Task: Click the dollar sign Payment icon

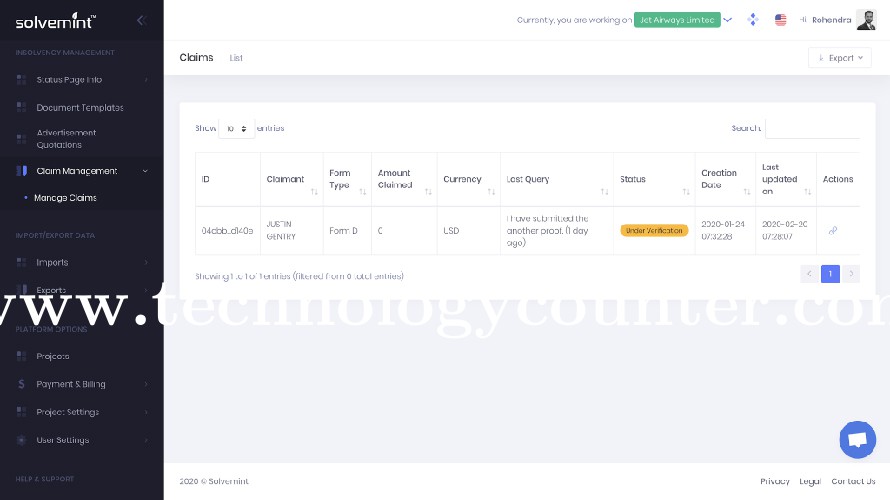Action: tap(21, 384)
